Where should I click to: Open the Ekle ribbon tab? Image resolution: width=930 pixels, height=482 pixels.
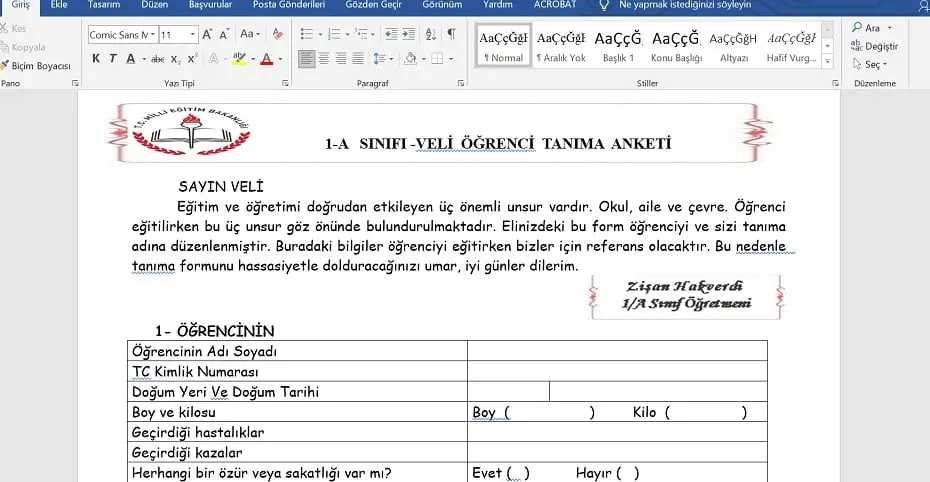tap(59, 5)
